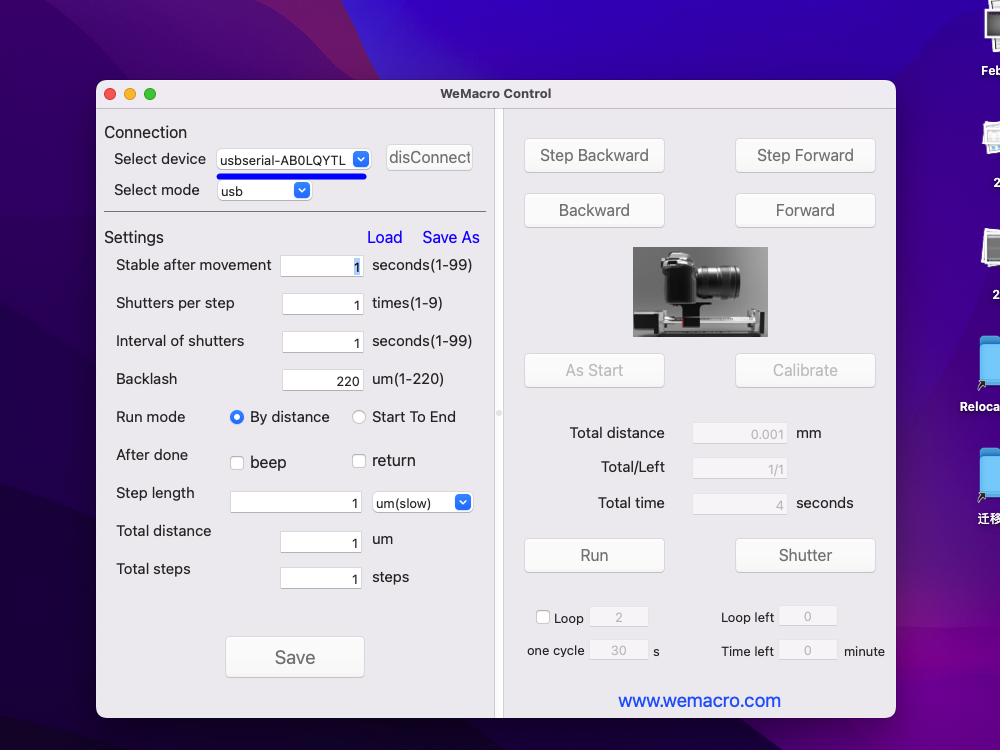The image size is (1000, 750).
Task: Click the Calibrate button
Action: (805, 371)
